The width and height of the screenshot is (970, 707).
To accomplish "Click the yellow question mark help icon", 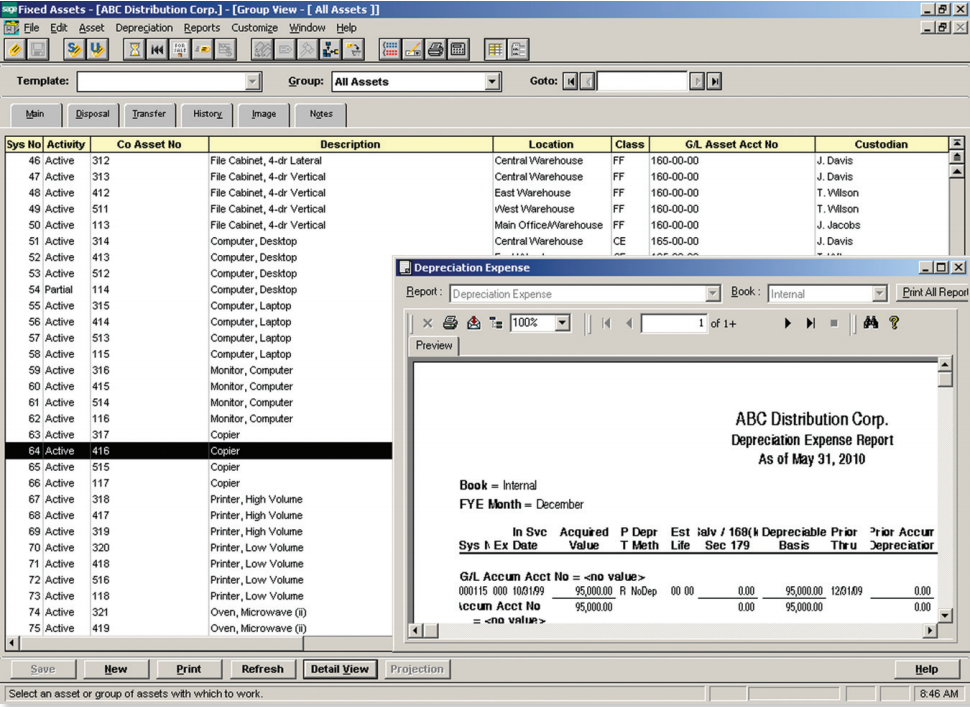I will 894,322.
